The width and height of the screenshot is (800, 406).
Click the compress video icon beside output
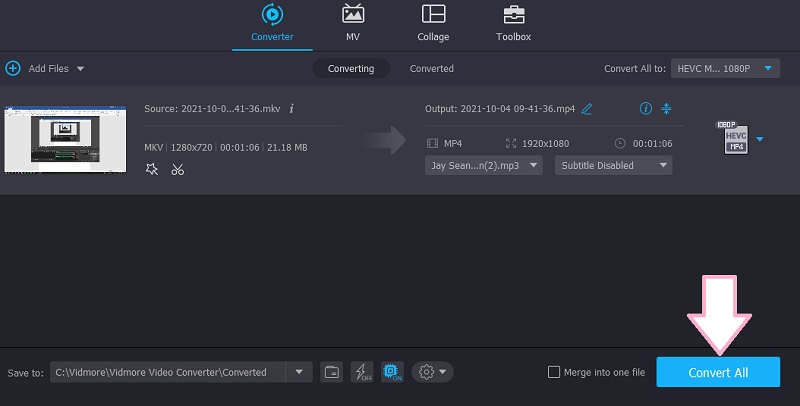pos(667,108)
